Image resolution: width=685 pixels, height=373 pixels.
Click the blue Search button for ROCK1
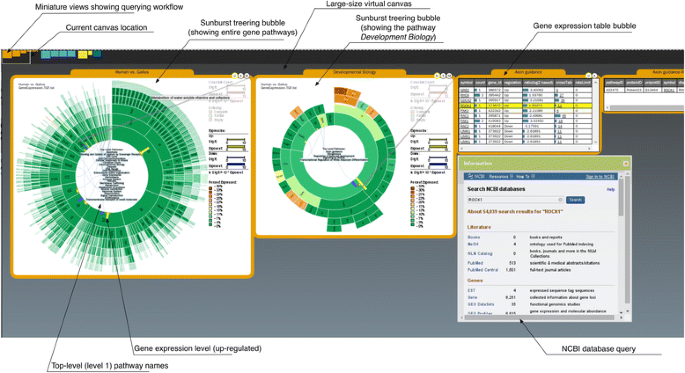(575, 200)
